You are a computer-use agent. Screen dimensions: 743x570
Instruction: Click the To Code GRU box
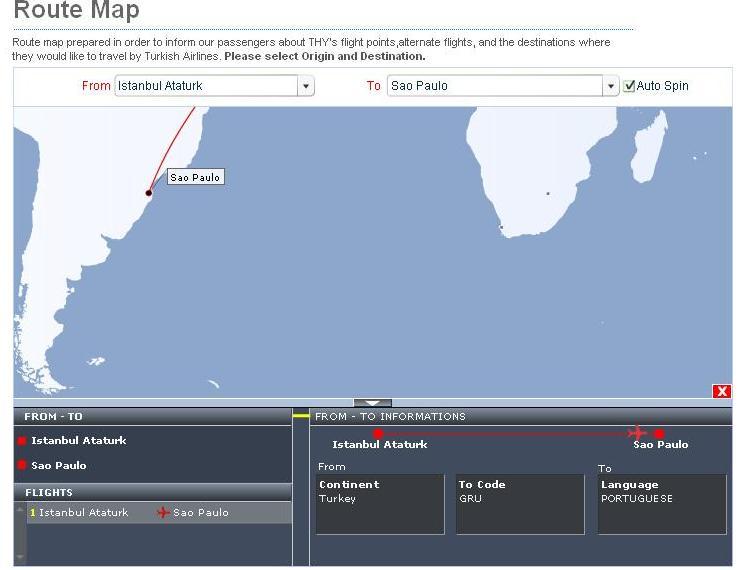(520, 504)
